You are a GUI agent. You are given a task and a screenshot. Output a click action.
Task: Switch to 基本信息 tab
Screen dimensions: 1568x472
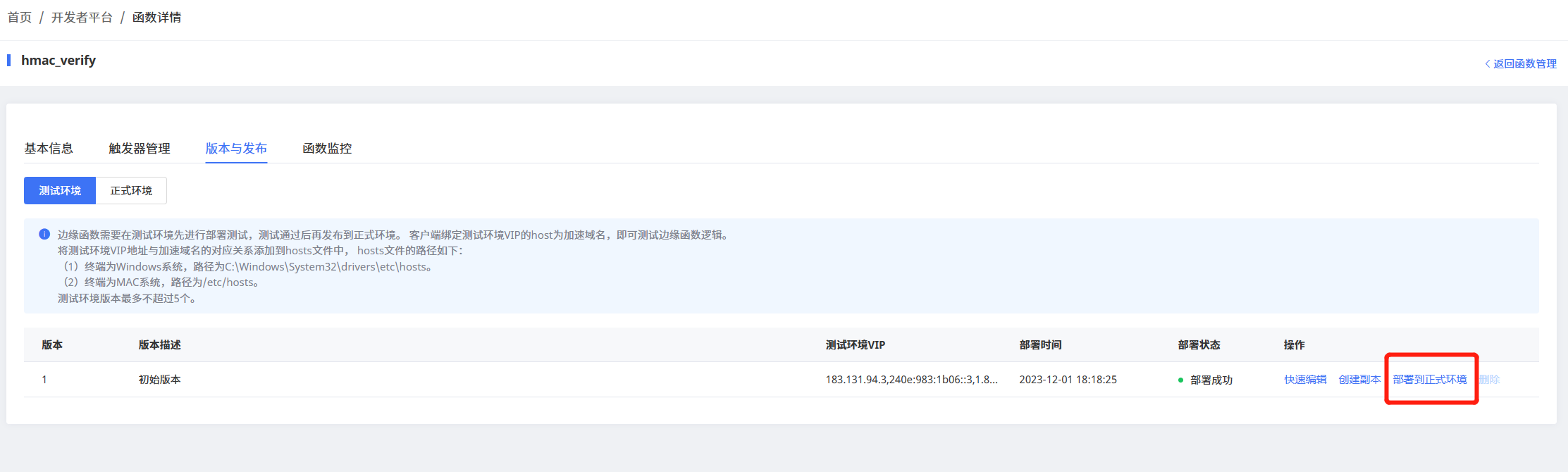point(49,149)
